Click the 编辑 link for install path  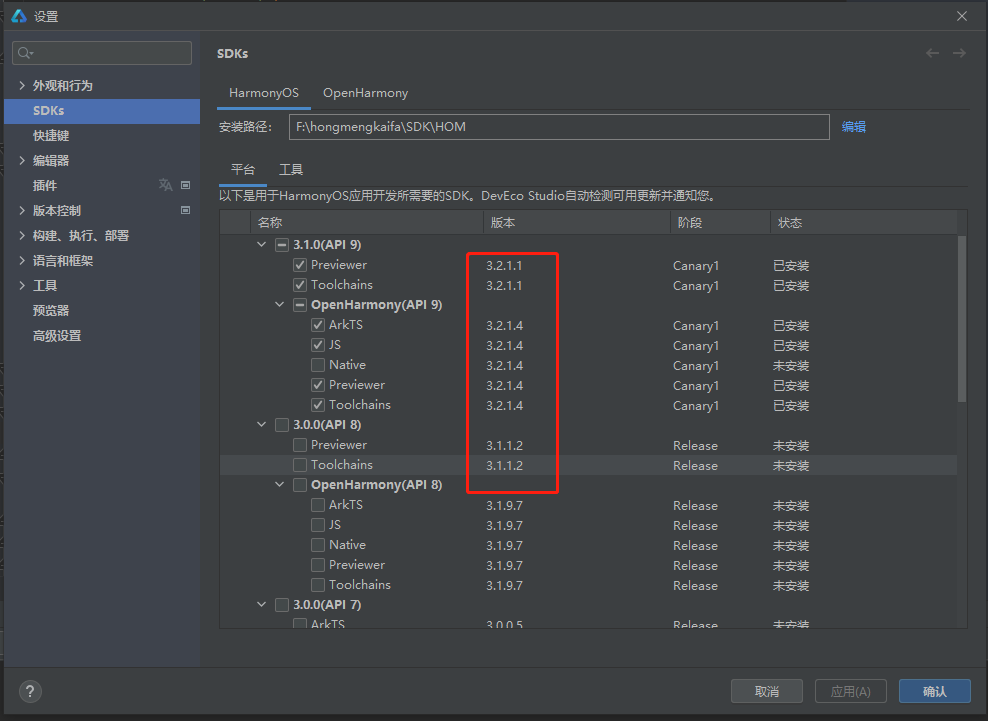point(854,127)
